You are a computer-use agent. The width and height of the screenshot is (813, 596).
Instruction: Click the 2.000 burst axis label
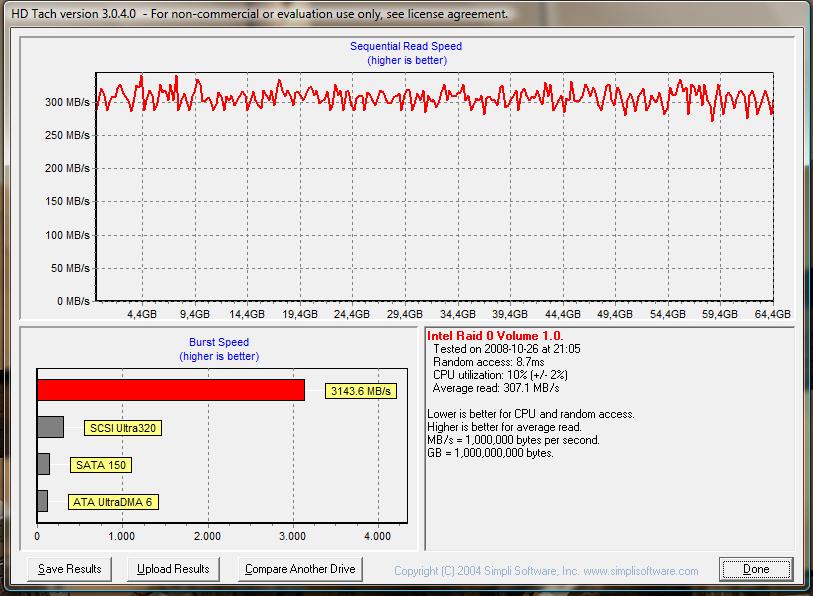click(207, 536)
